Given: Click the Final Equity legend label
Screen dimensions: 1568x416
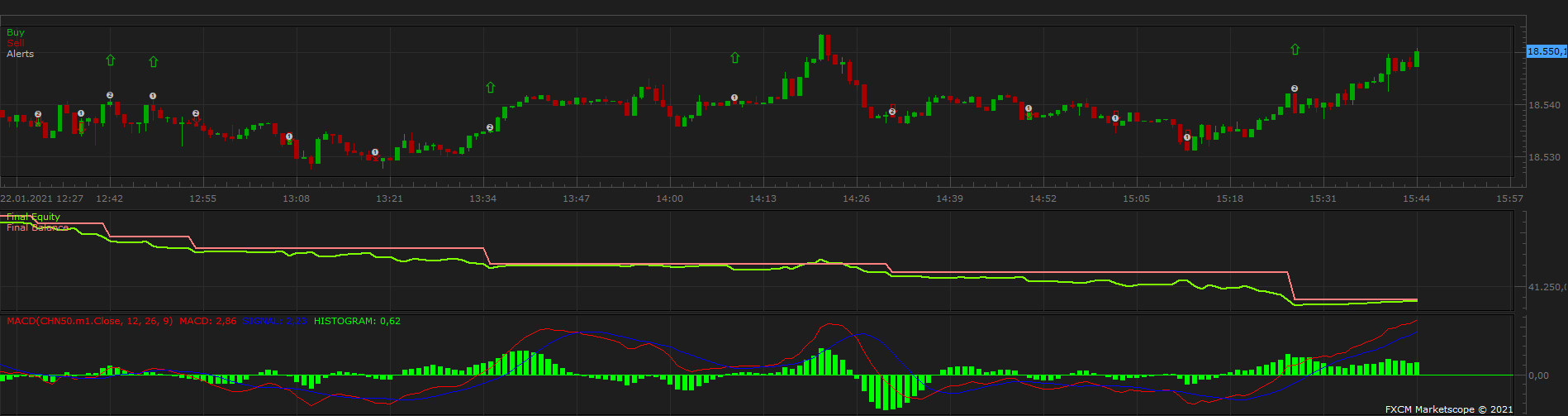Looking at the screenshot, I should (33, 217).
